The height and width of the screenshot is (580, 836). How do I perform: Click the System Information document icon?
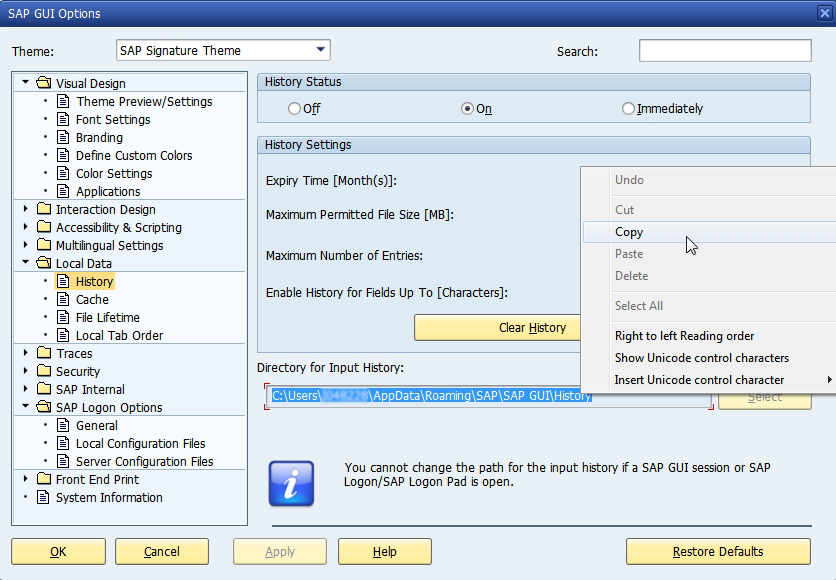coord(43,497)
